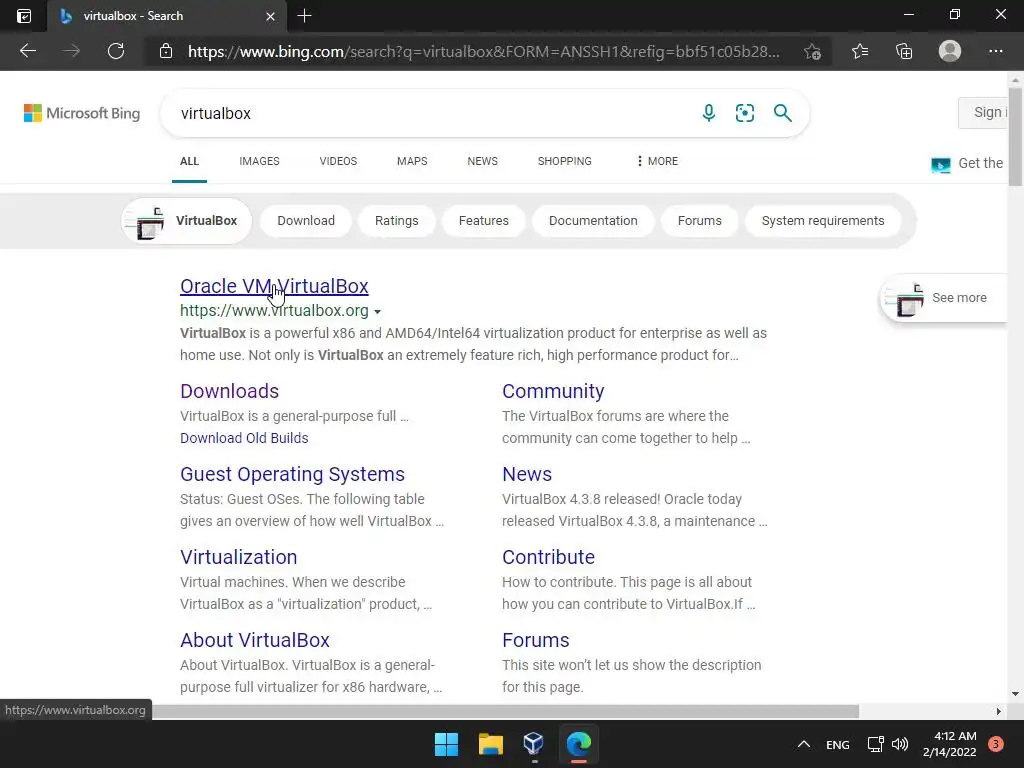
Task: Click the System requirements filter chip
Action: pyautogui.click(x=823, y=221)
